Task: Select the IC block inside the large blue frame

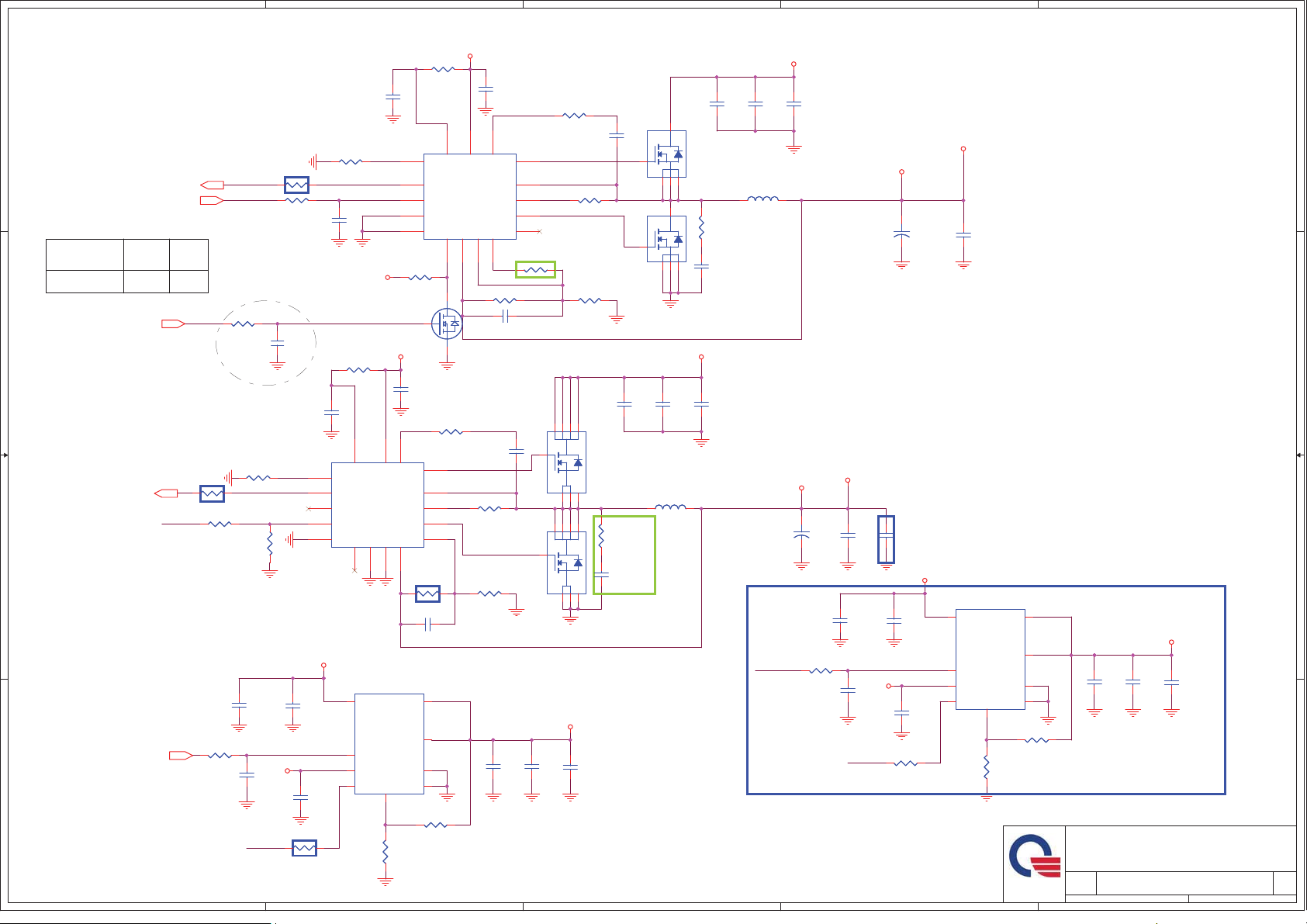Action: point(991,659)
